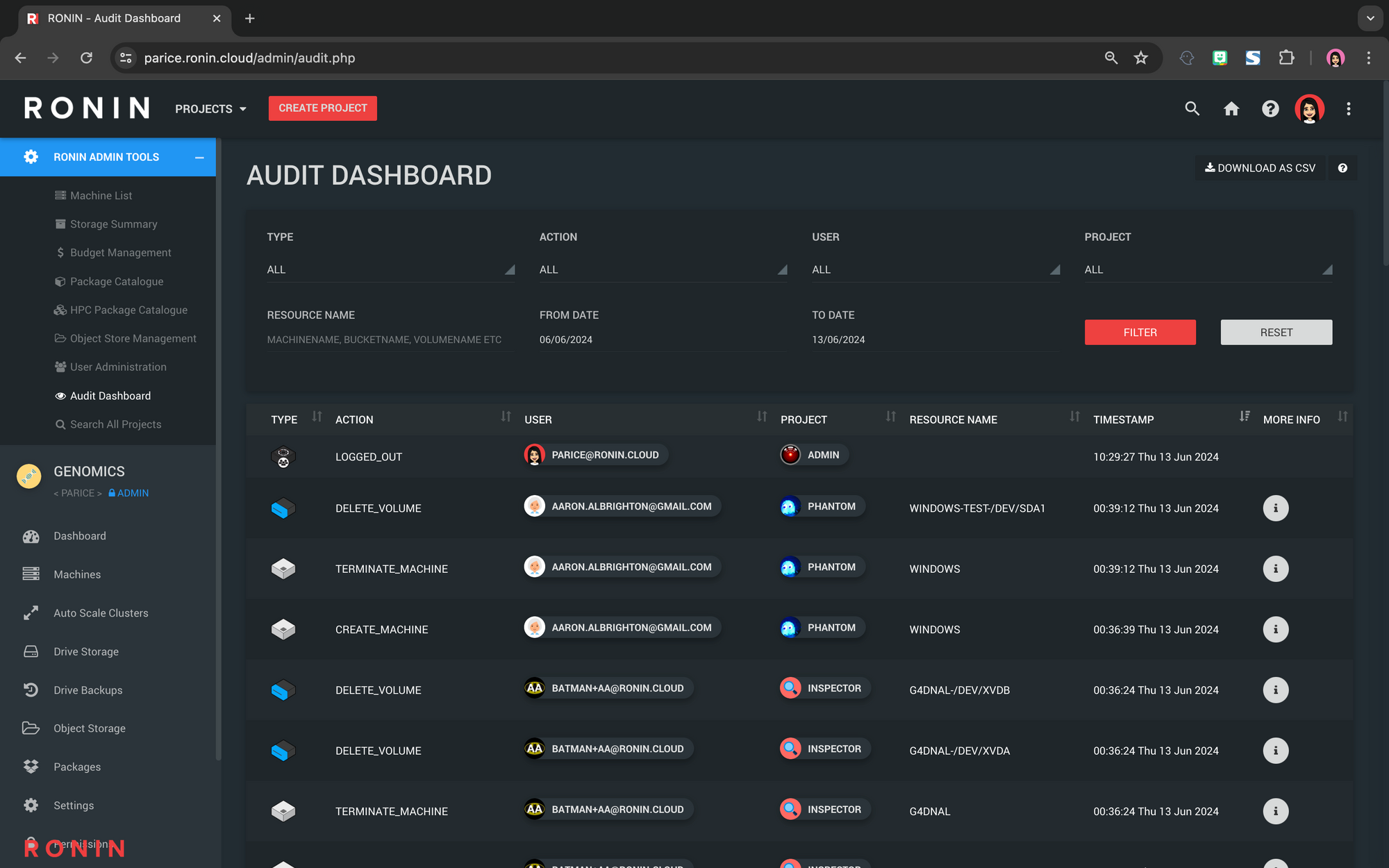Viewport: 1389px width, 868px height.
Task: Open User Administration in sidebar
Action: pyautogui.click(x=118, y=367)
